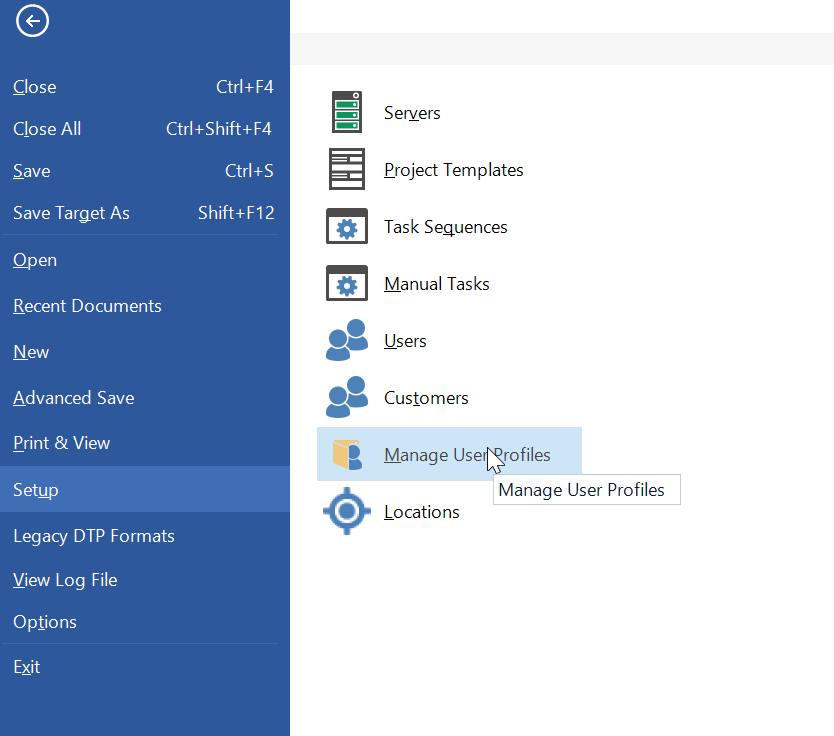Choose Close All menu item

(x=145, y=129)
